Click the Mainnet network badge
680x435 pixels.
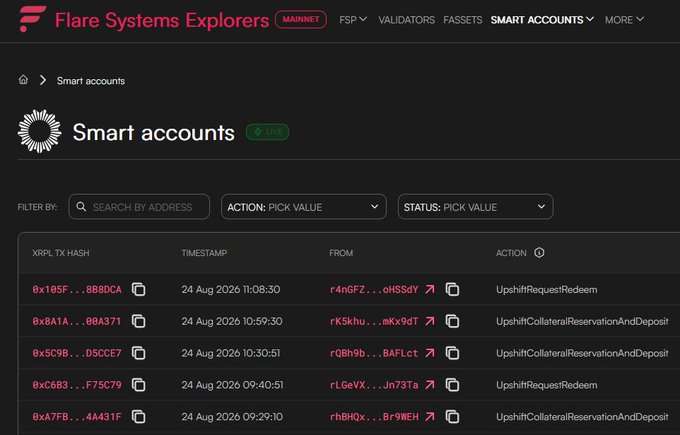click(x=301, y=20)
